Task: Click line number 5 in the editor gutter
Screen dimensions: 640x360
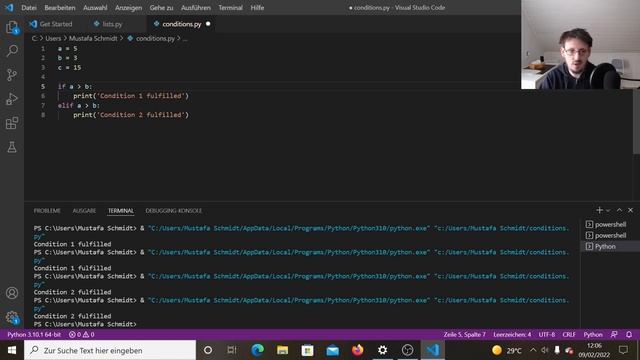Action: pyautogui.click(x=43, y=86)
